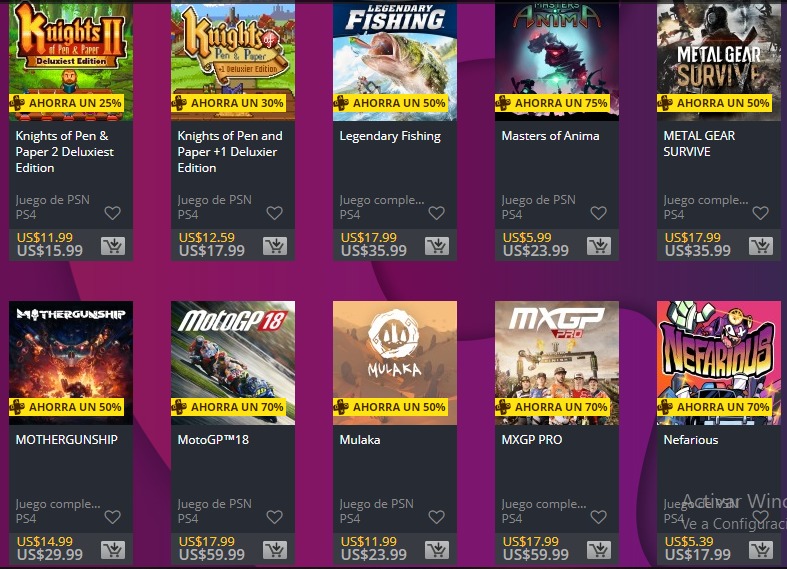Viewport: 787px width, 569px height.
Task: Add MOTHERGUNSHIP to cart
Action: click(113, 550)
